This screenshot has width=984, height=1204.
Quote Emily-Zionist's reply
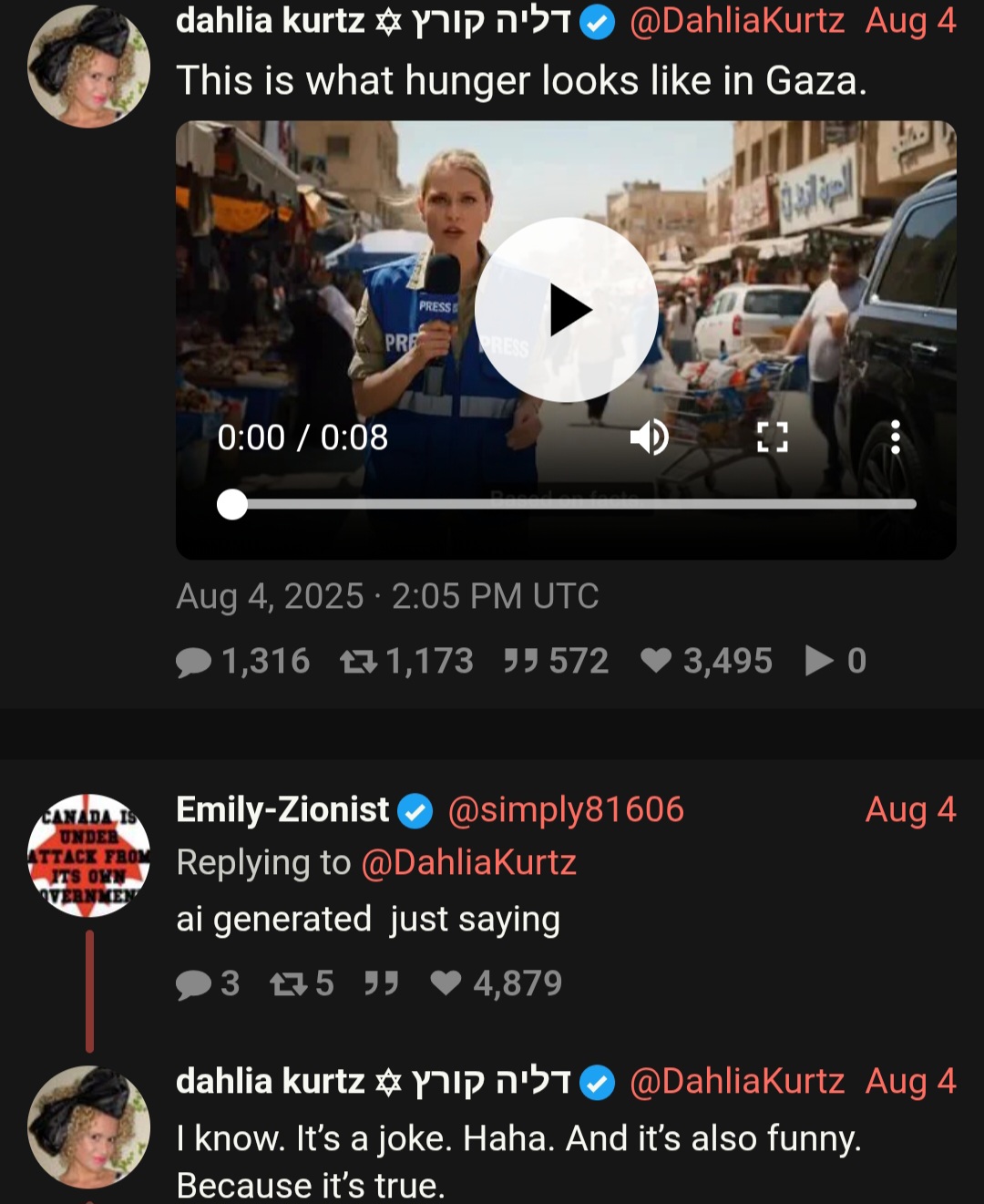click(x=381, y=984)
